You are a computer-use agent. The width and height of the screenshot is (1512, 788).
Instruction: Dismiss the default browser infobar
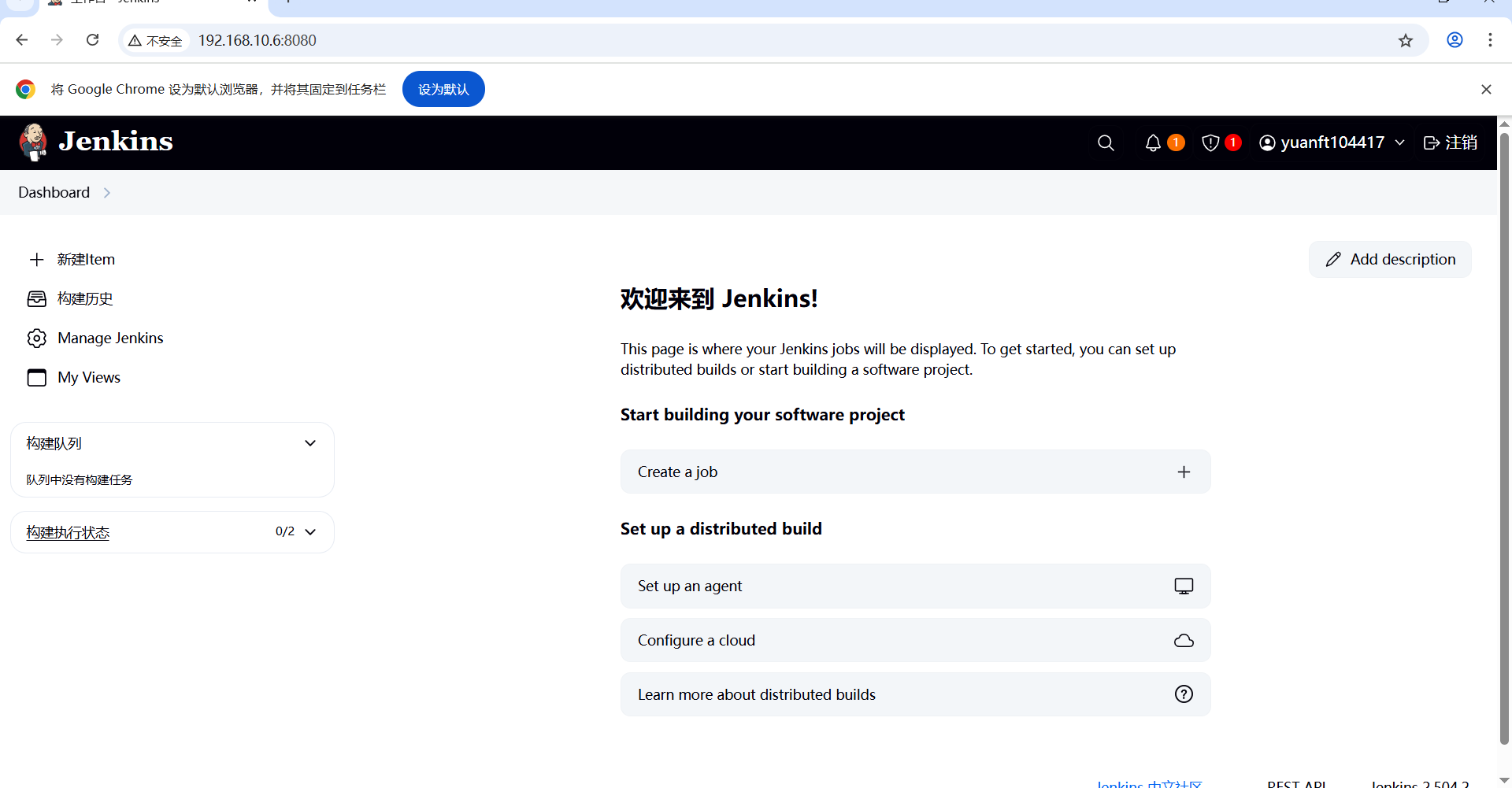tap(1486, 89)
